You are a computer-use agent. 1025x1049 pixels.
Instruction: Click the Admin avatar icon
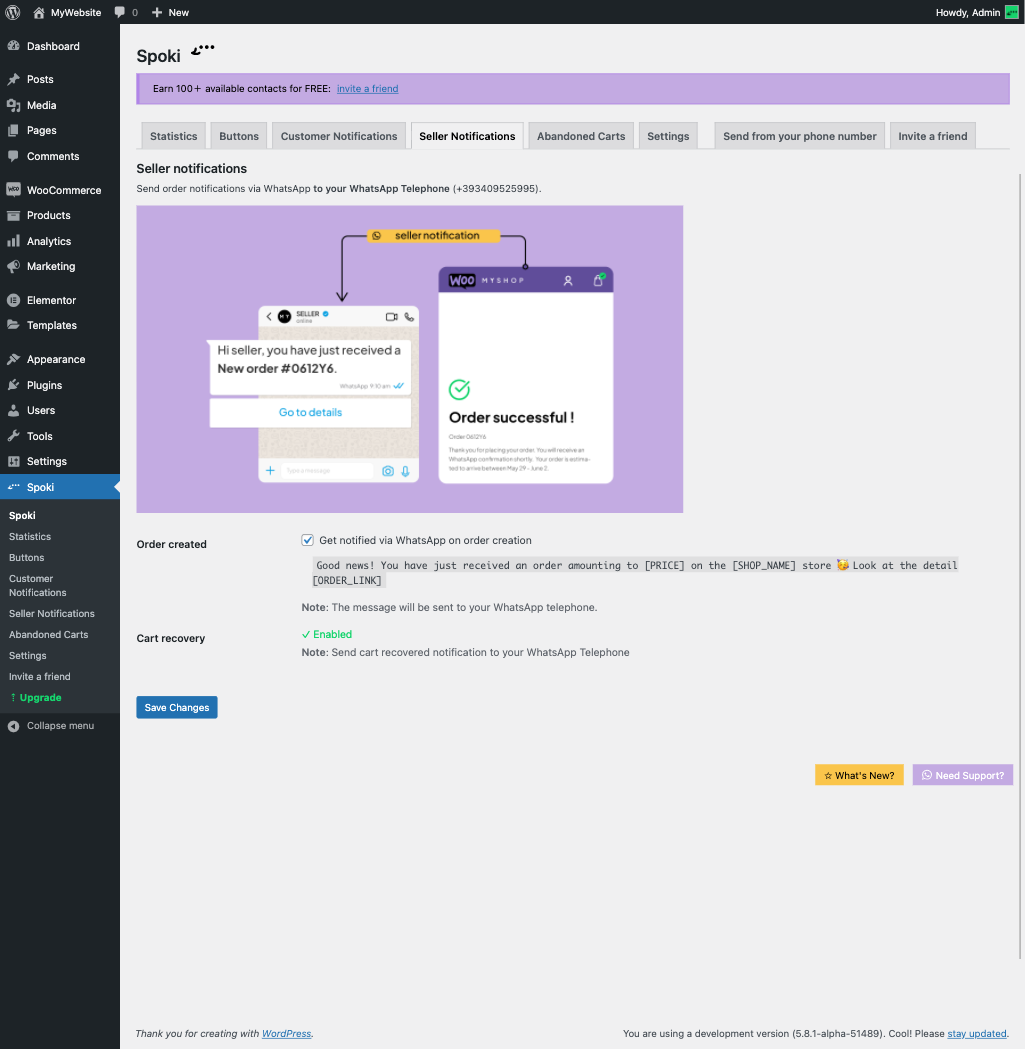1012,12
